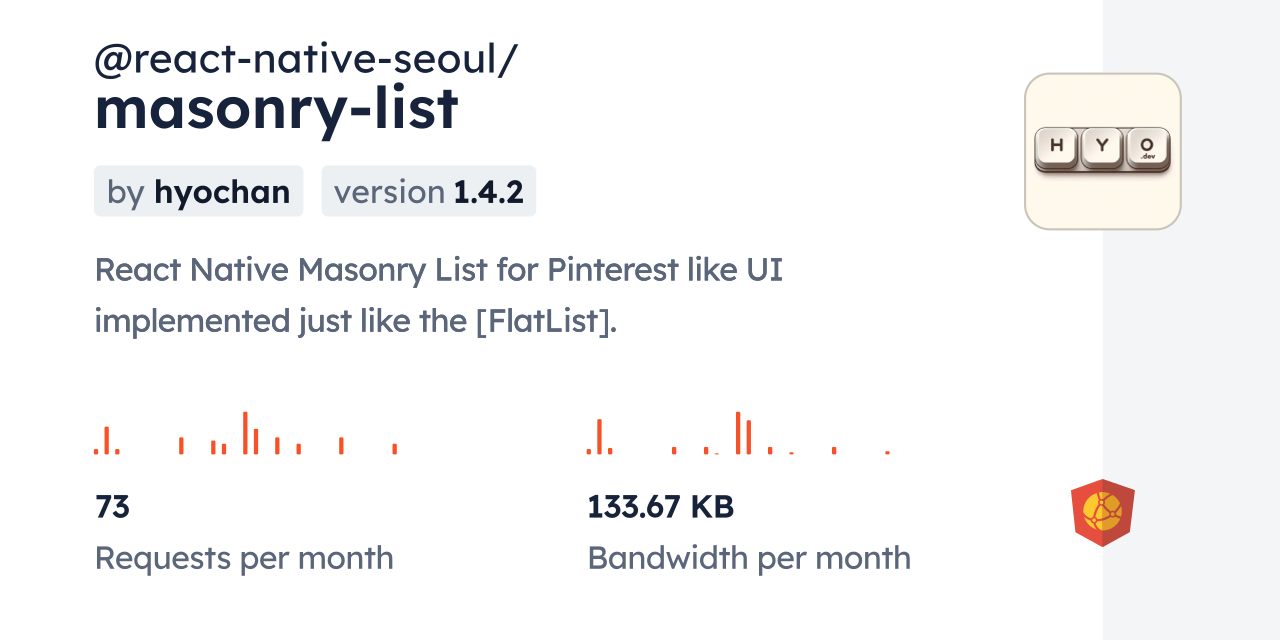Select the tallest bar in the requests chart
Image resolution: width=1280 pixels, height=640 pixels.
coord(245,432)
